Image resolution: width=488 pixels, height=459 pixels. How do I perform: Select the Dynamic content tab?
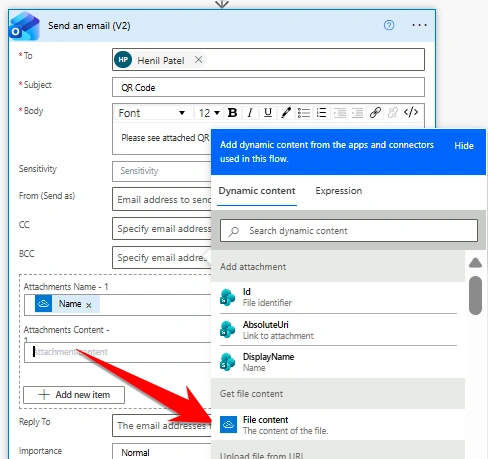(x=257, y=191)
